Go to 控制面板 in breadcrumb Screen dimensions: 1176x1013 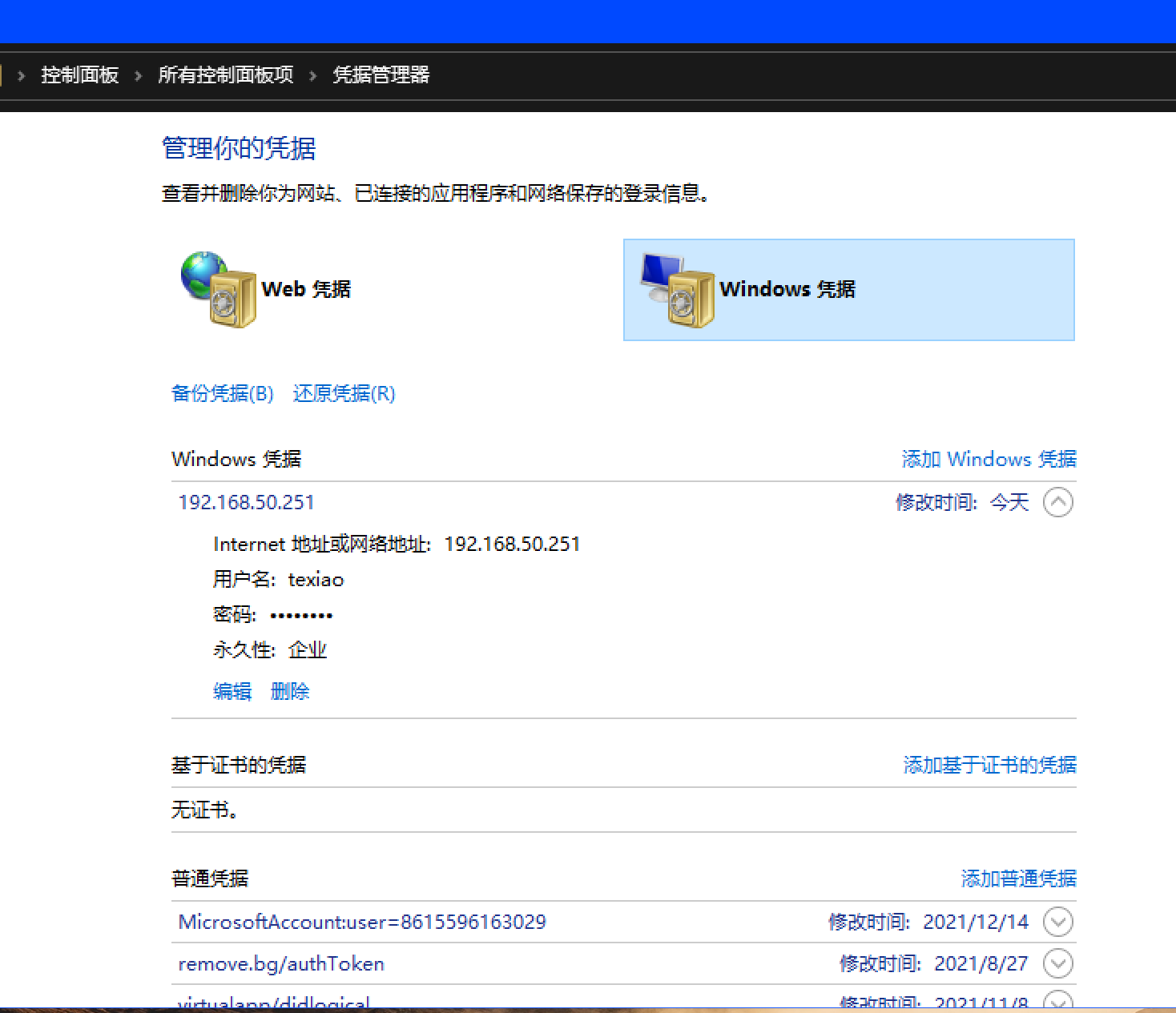click(x=80, y=75)
